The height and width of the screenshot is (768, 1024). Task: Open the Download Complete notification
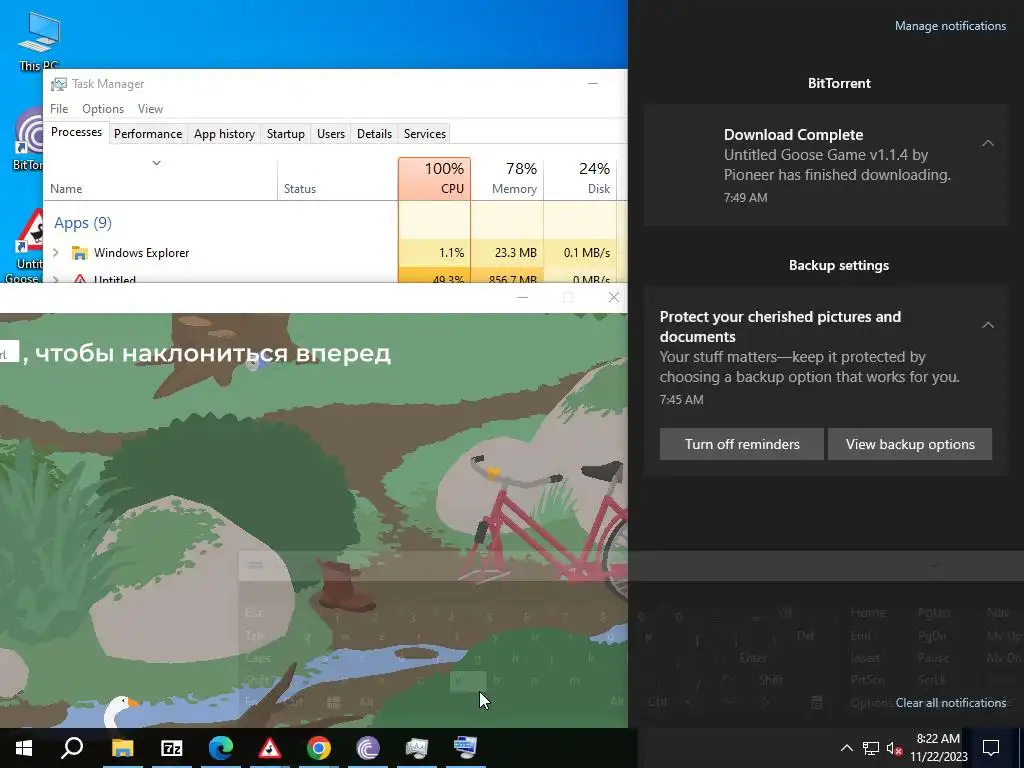click(x=826, y=166)
